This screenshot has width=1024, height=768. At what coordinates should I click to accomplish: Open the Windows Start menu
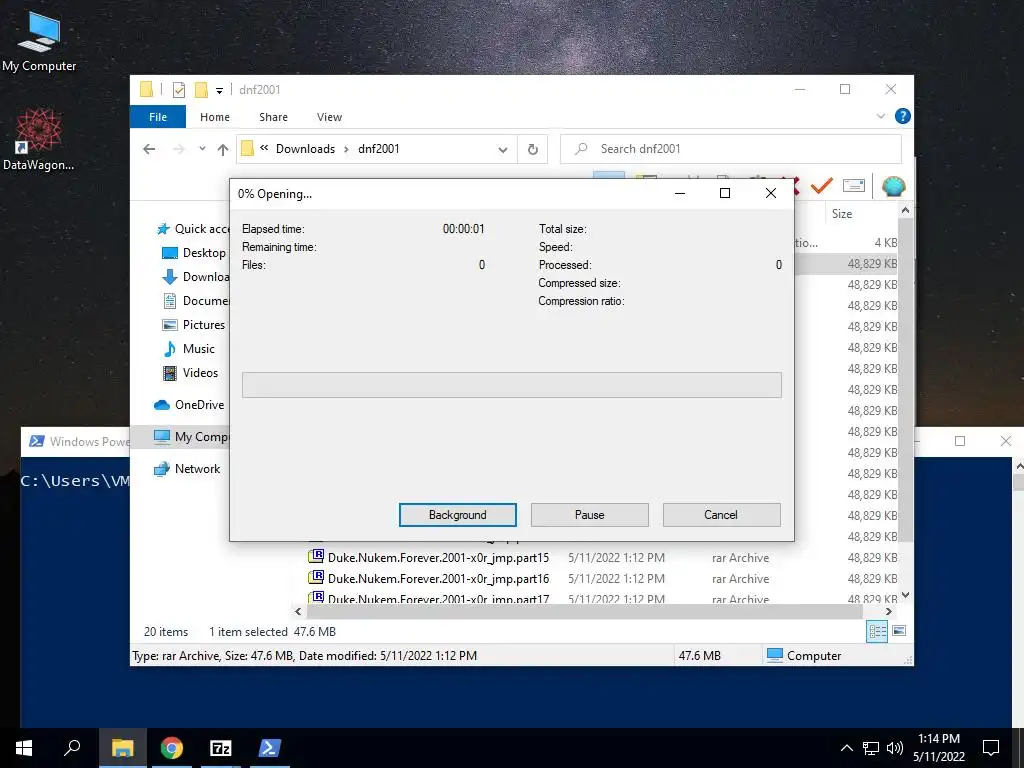pyautogui.click(x=24, y=748)
